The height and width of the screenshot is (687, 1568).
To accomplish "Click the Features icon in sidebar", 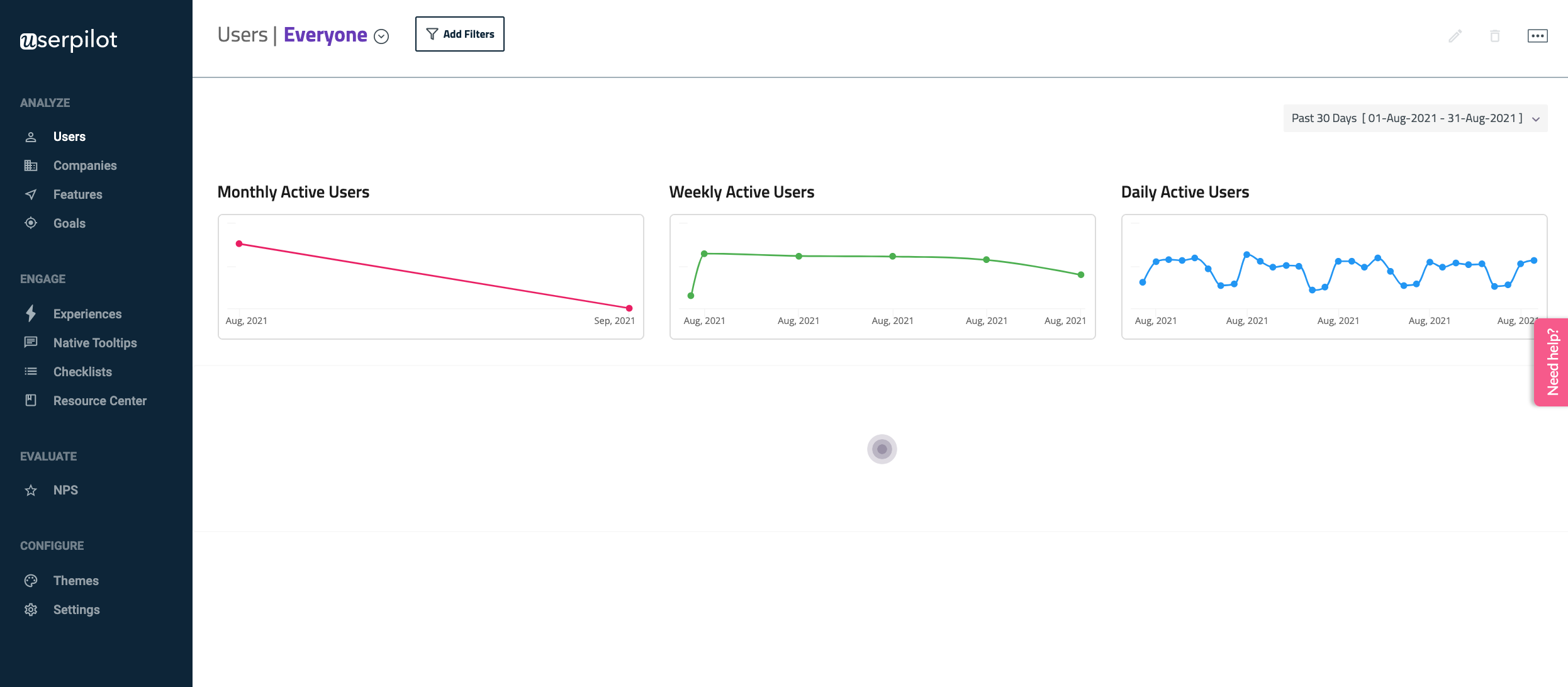I will (x=31, y=194).
